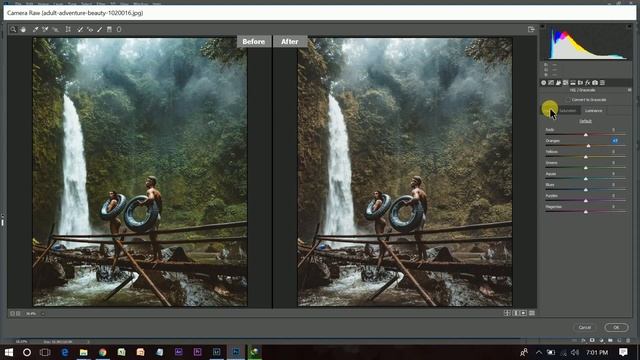Swap Before and After settings icon
The width and height of the screenshot is (640, 360).
pos(516,313)
